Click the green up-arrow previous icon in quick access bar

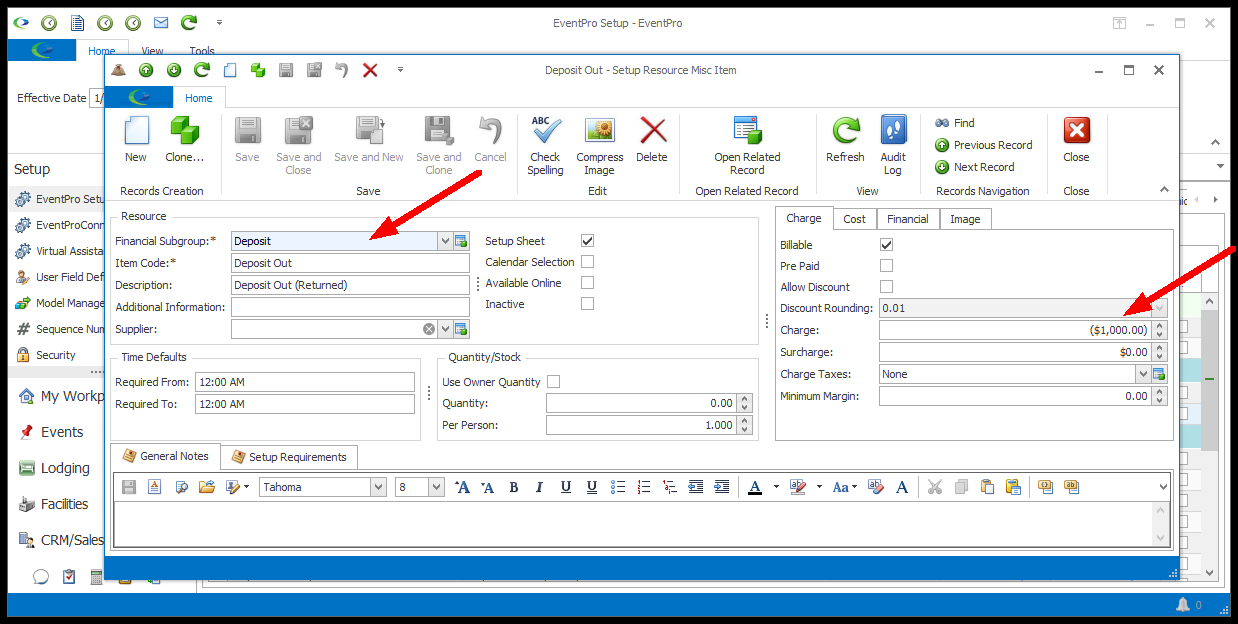[146, 70]
